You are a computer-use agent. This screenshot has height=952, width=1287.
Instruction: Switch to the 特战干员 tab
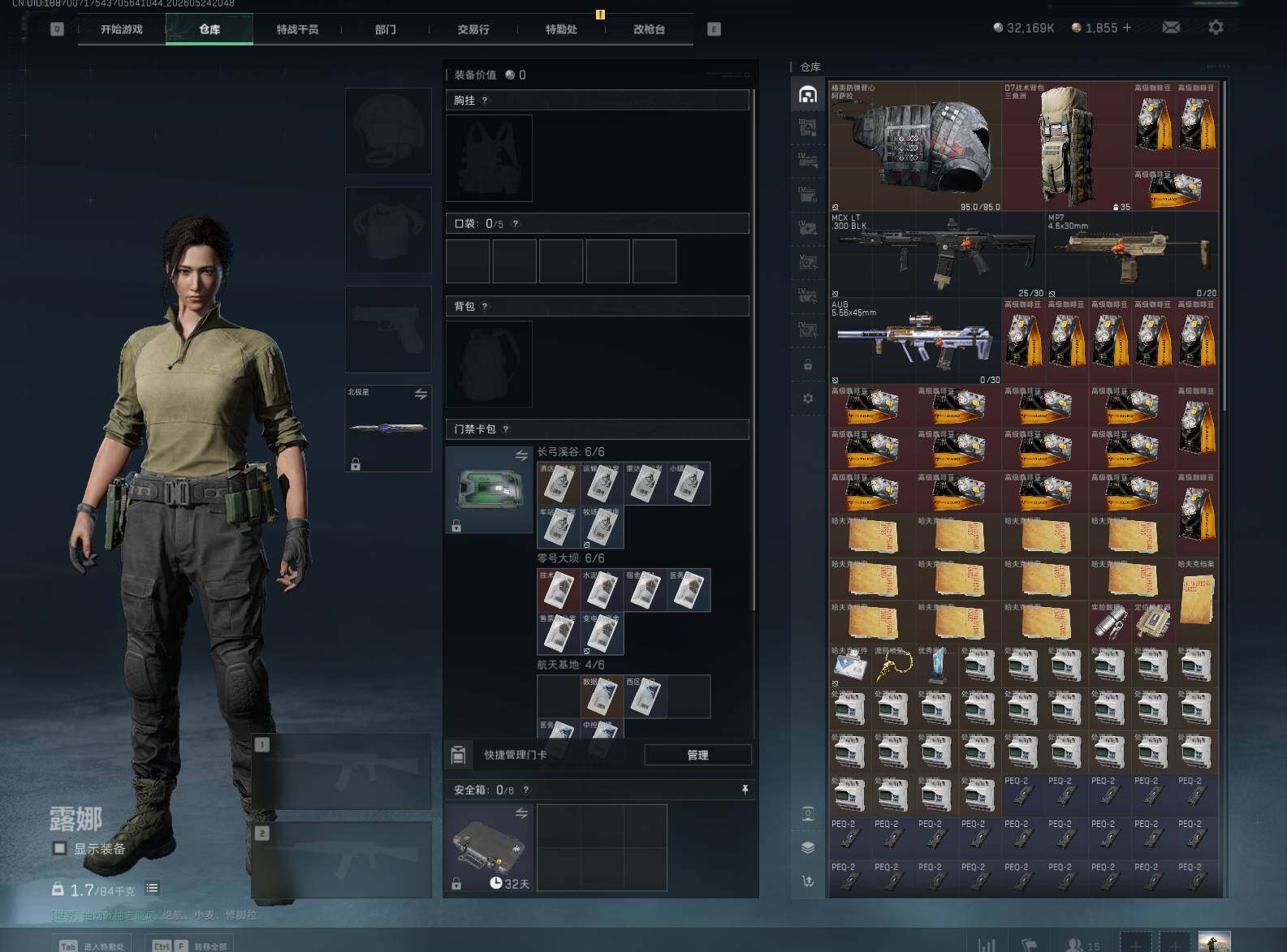[297, 29]
